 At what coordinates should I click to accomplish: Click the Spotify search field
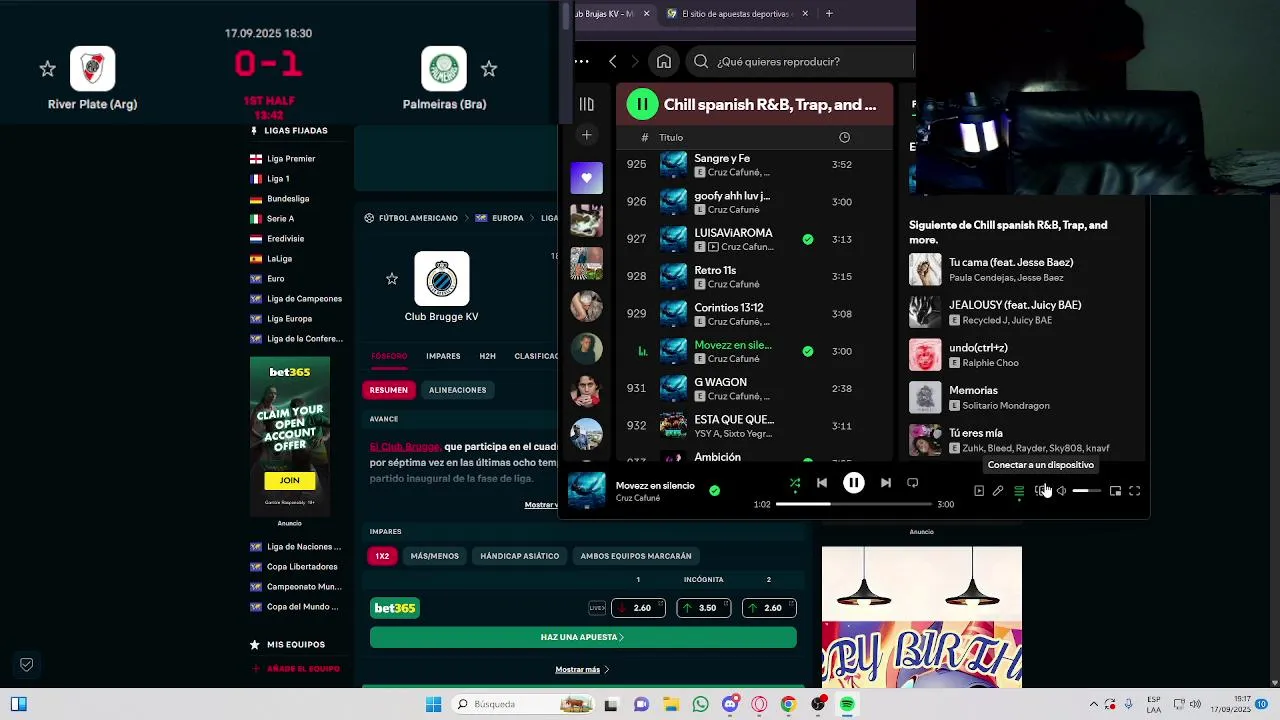[801, 62]
